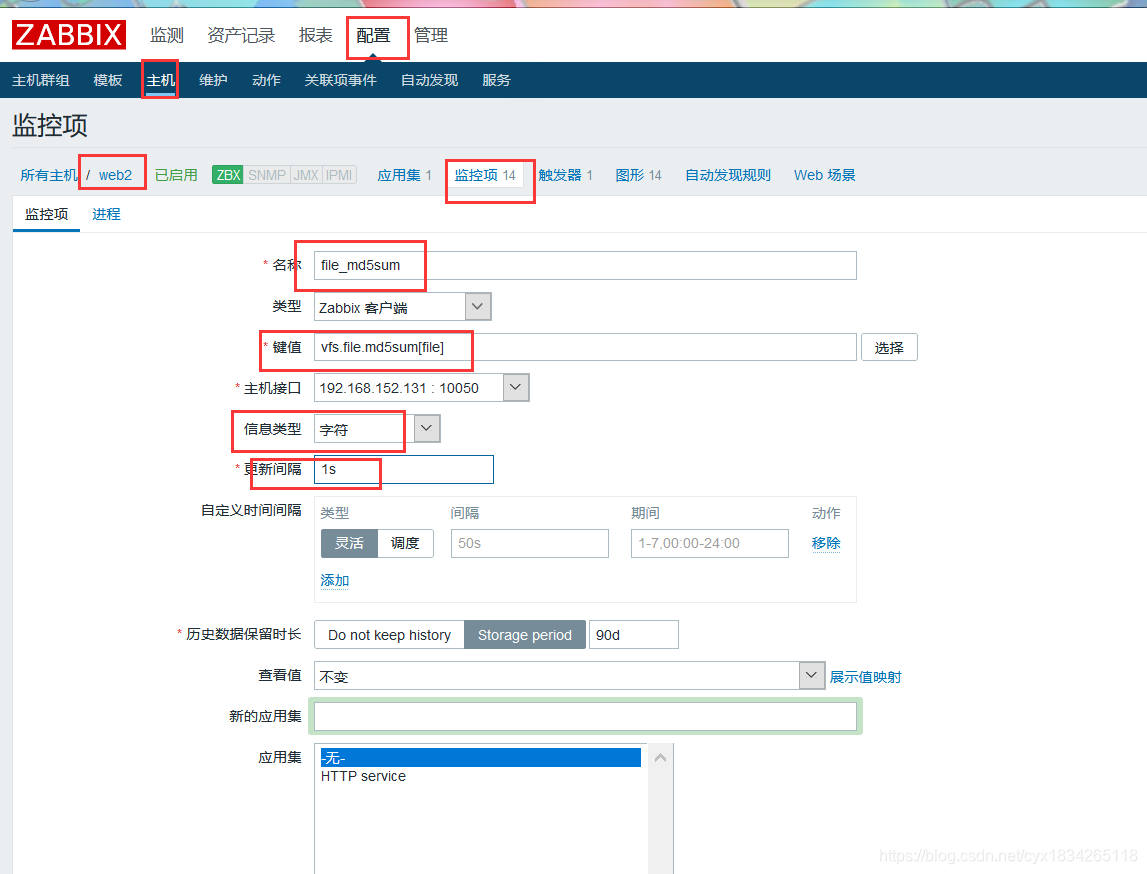This screenshot has width=1147, height=874.
Task: Go to 动作 submenu
Action: (266, 80)
